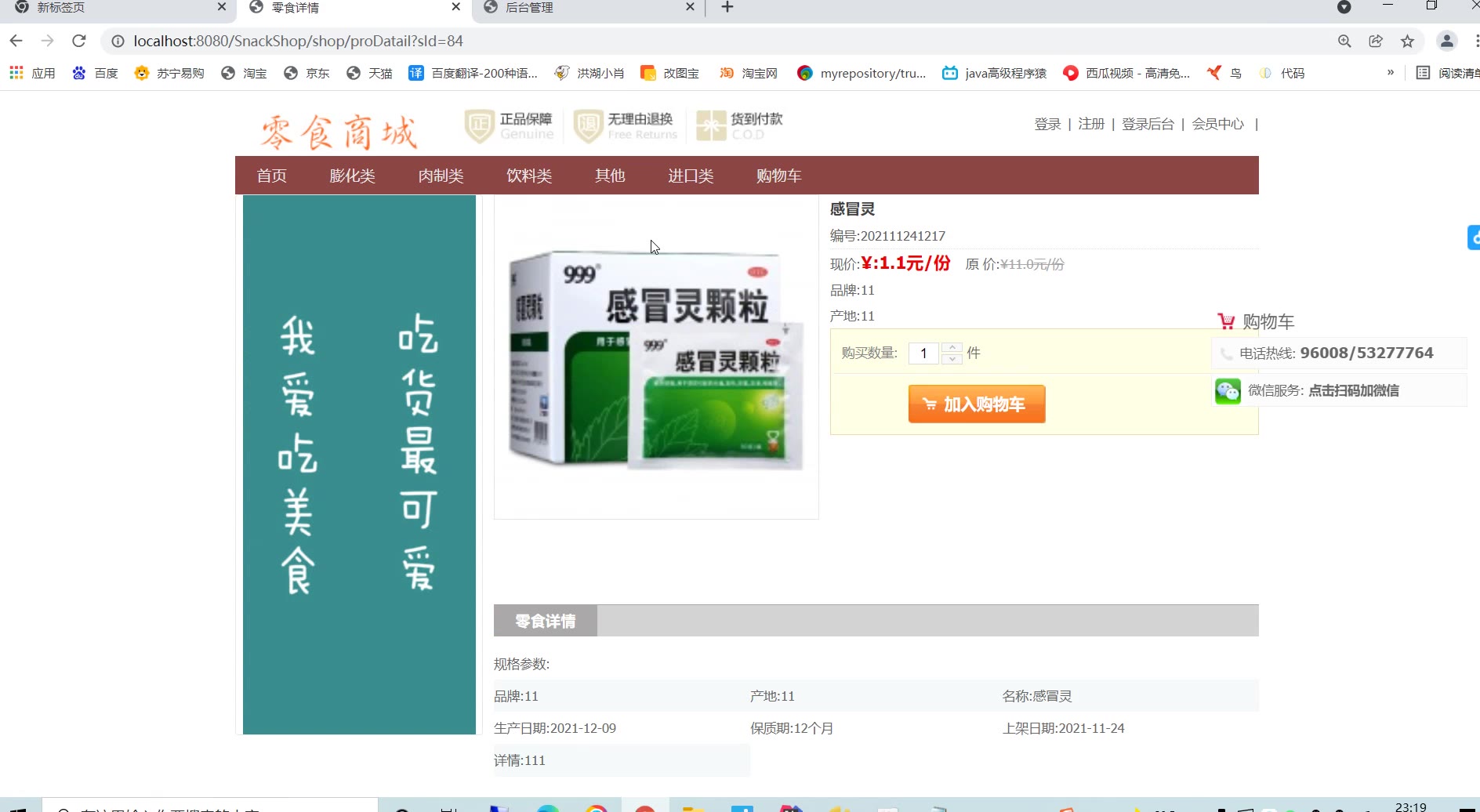Open the 代码 bookmark folder
1480x812 pixels.
pyautogui.click(x=1282, y=73)
